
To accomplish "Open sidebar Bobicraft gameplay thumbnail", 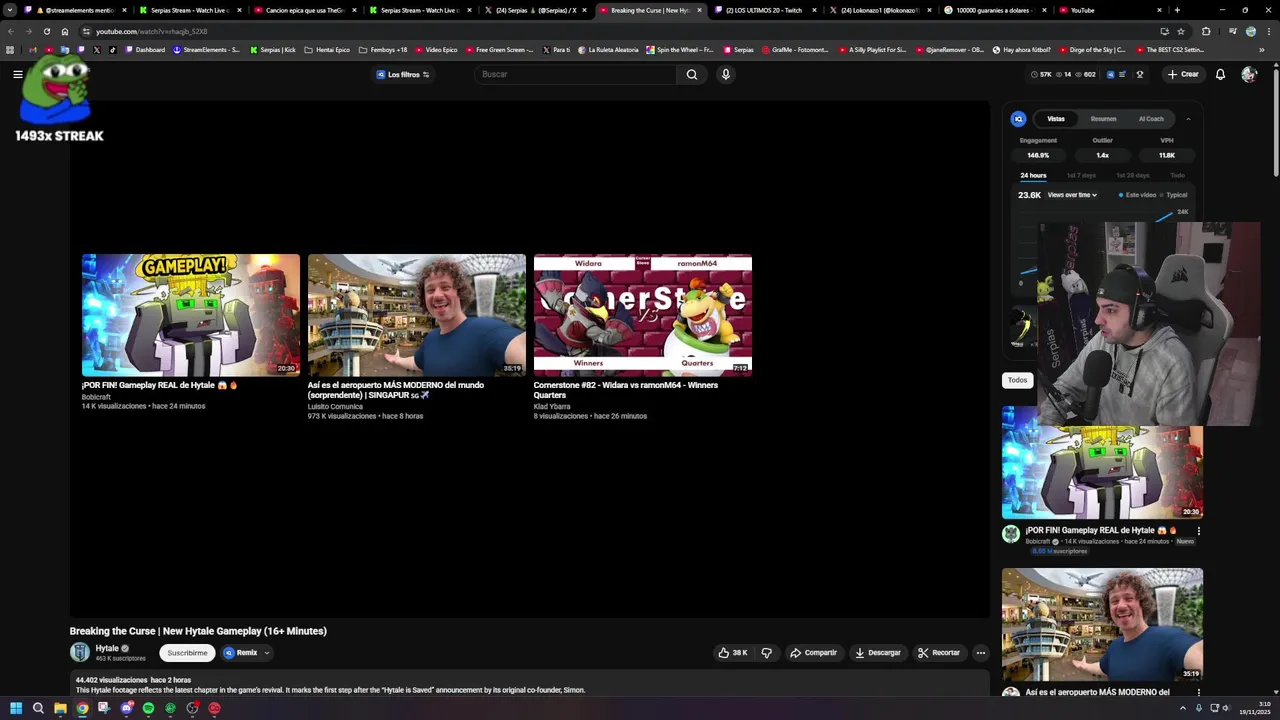I will (1102, 462).
